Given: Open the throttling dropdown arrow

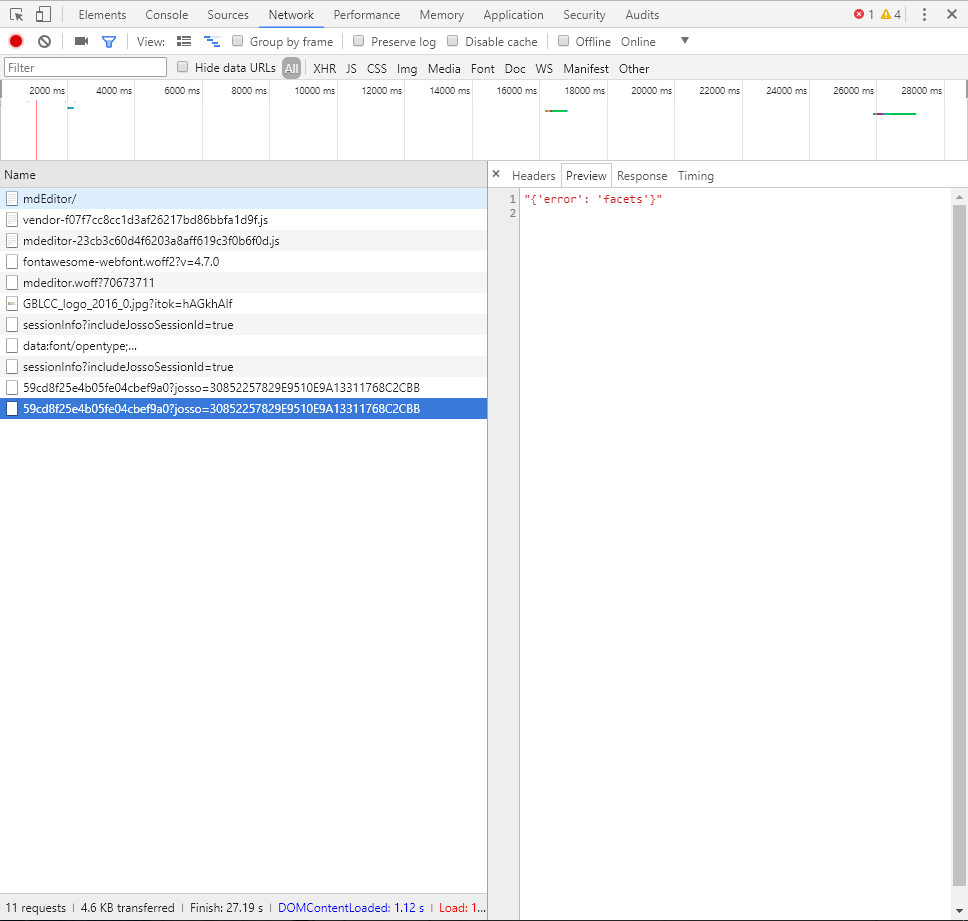Looking at the screenshot, I should (685, 41).
